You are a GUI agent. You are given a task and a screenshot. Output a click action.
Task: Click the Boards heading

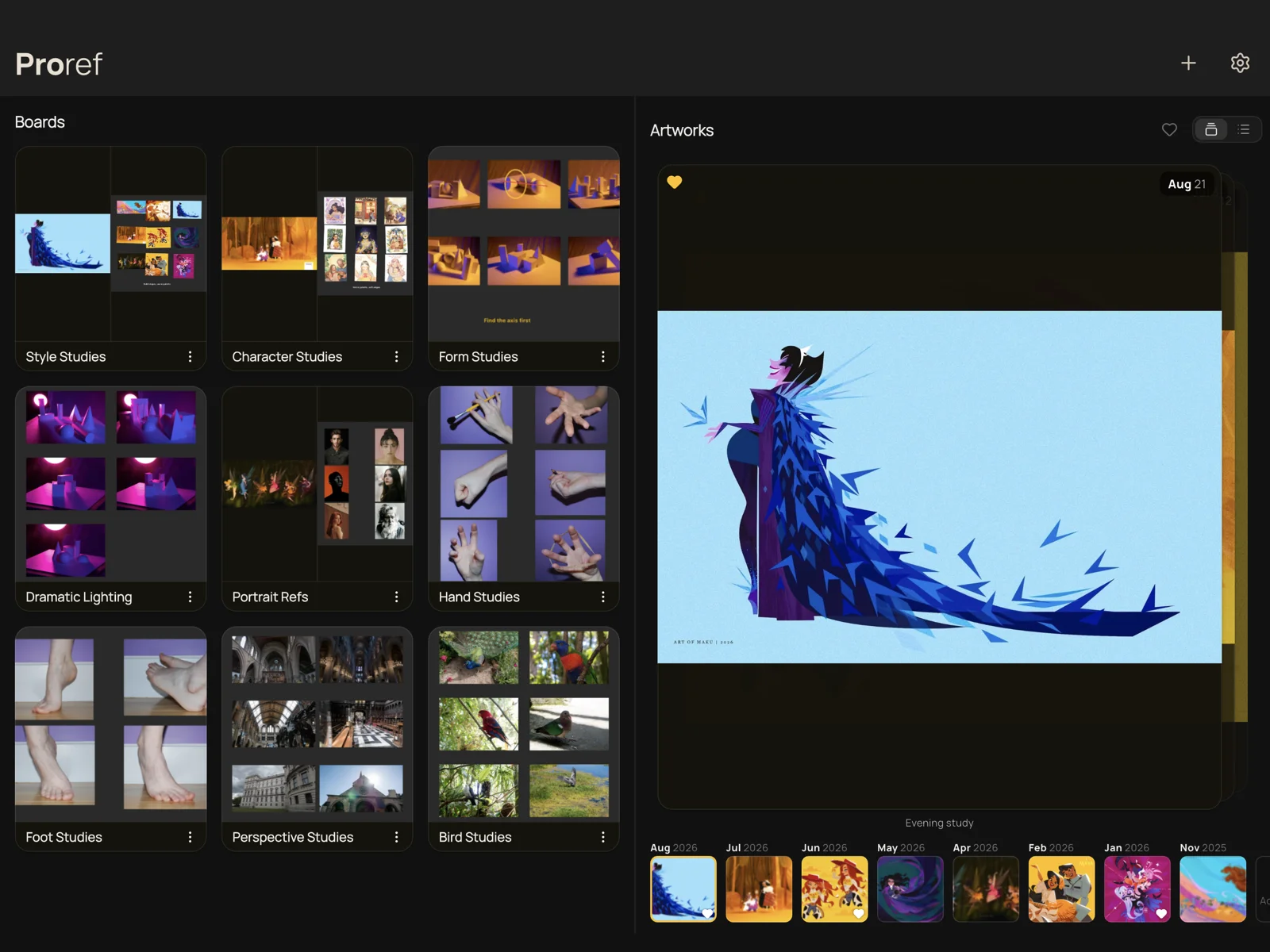coord(40,122)
